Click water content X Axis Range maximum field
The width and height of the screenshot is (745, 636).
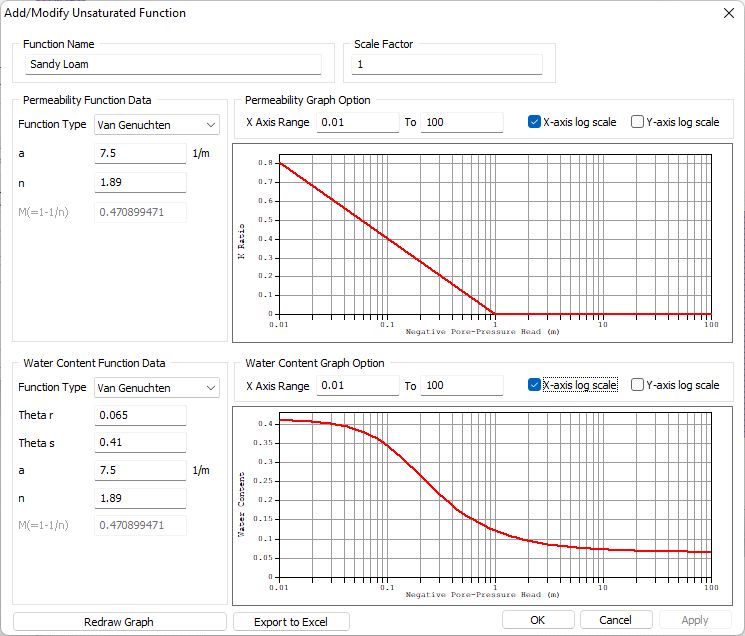461,386
